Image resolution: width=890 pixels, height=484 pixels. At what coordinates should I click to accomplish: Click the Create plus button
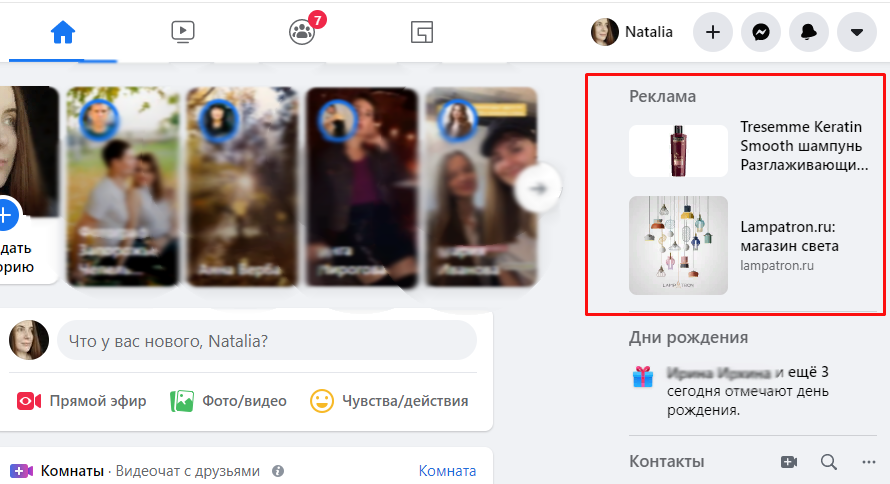pyautogui.click(x=712, y=32)
